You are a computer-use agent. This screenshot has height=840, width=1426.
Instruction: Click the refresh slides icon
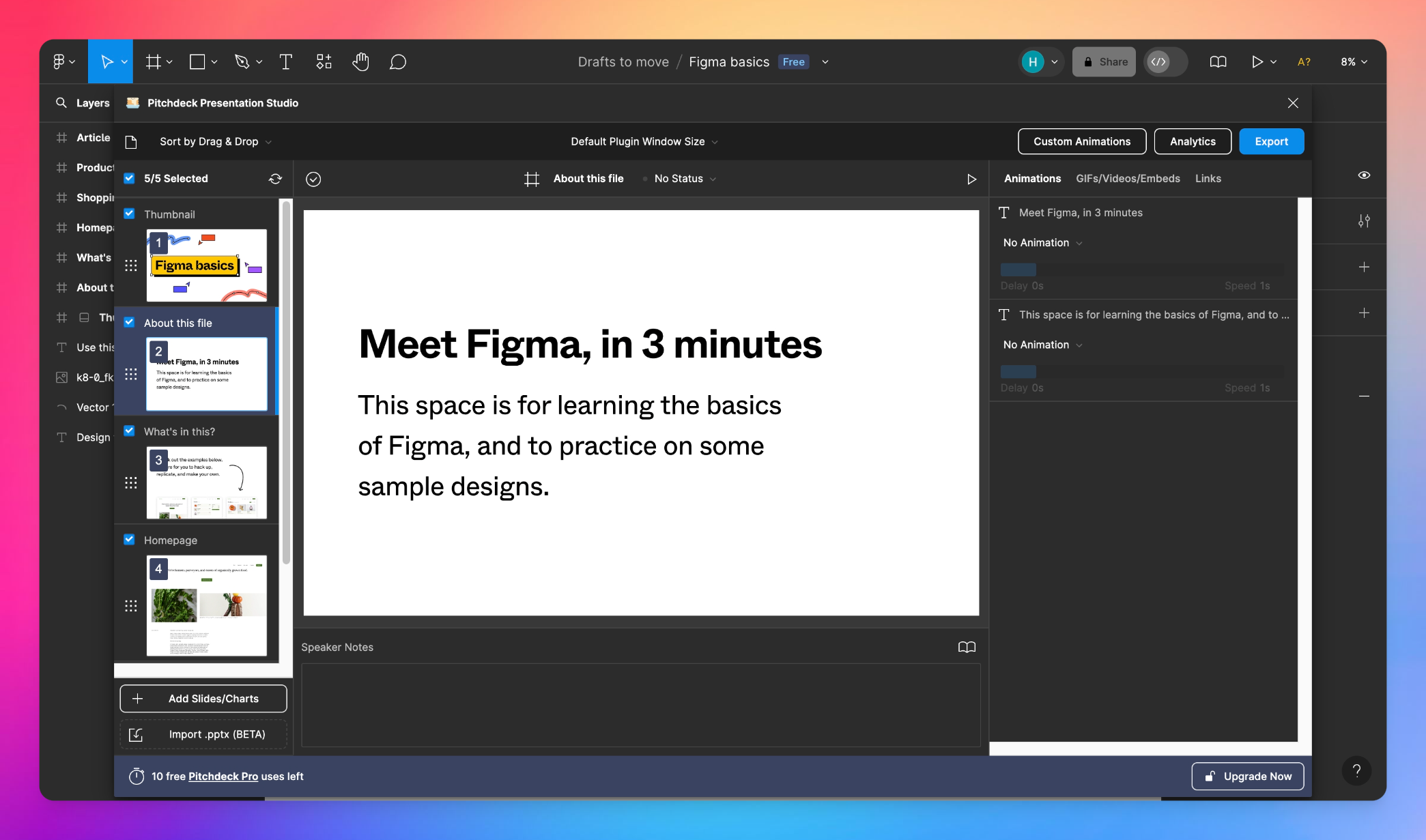coord(275,179)
